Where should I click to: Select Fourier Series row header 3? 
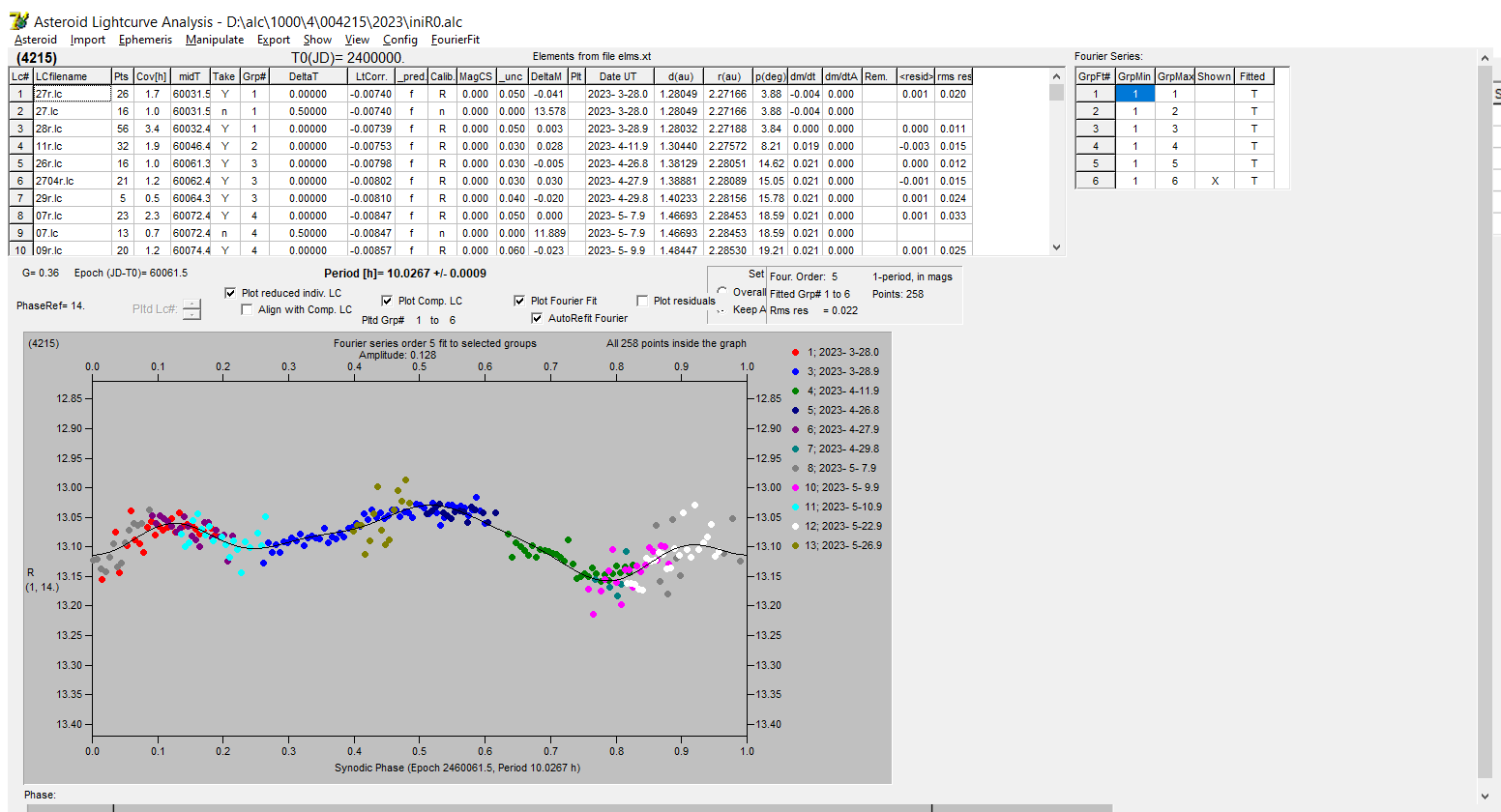(1096, 129)
